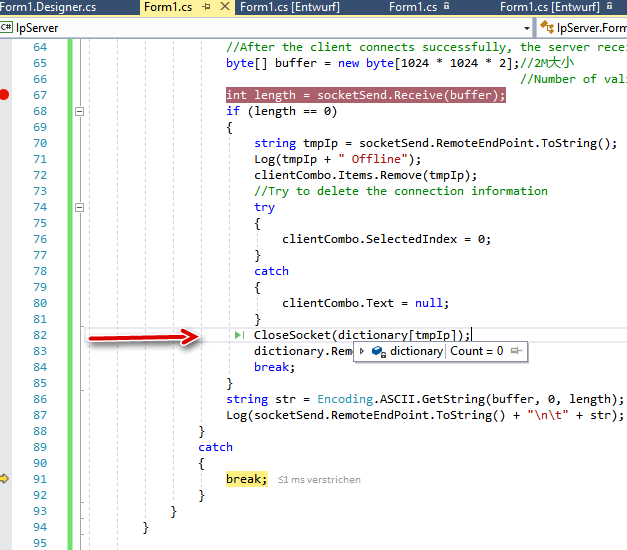Screen dimensions: 627x550
Task: Switch to the Form1.Designer.cs tab
Action: (48, 7)
